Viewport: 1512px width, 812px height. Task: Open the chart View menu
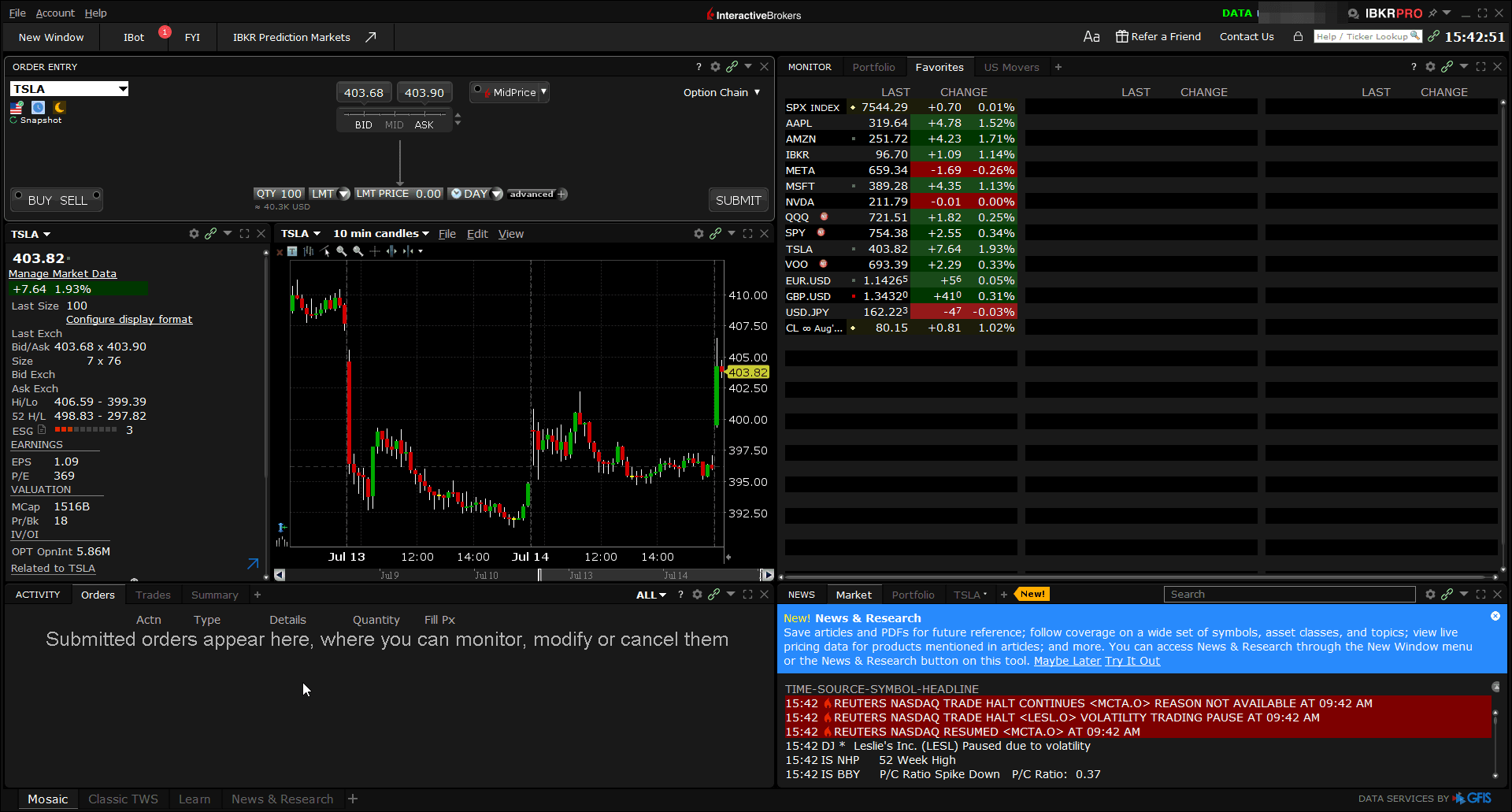511,233
